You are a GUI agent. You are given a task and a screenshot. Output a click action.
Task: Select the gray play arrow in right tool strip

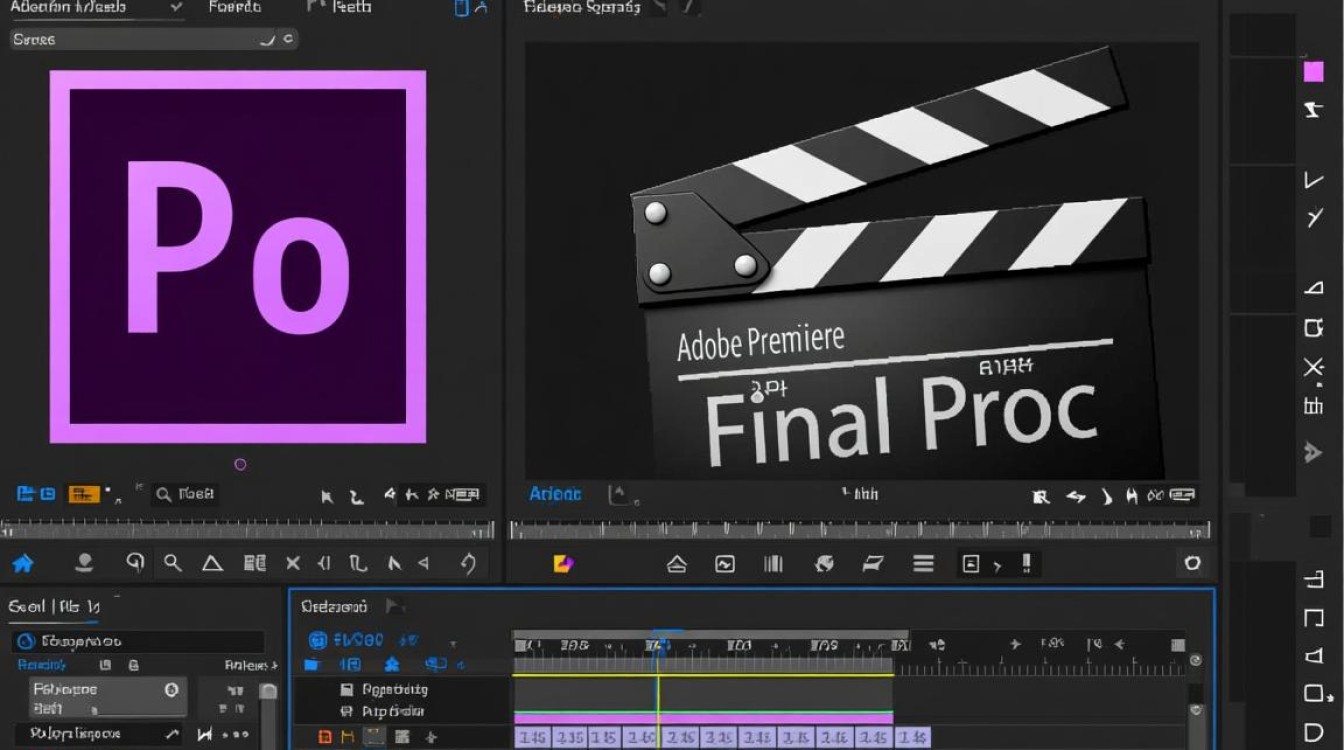click(1313, 452)
